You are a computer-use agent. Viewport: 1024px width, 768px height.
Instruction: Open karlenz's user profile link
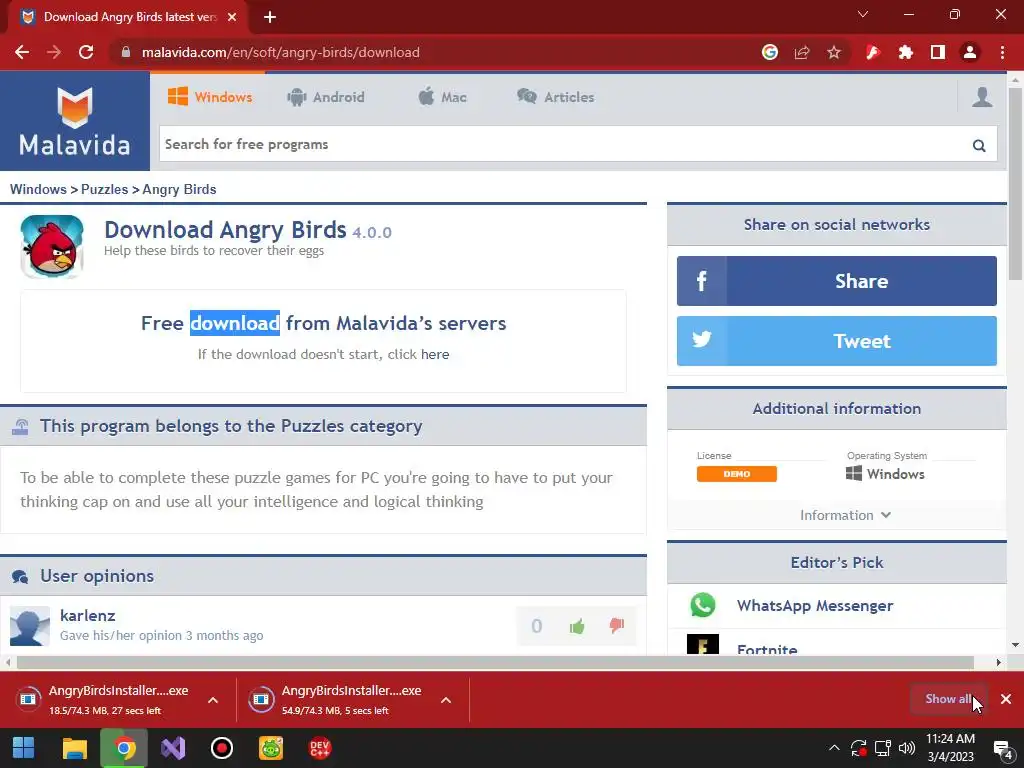[88, 615]
